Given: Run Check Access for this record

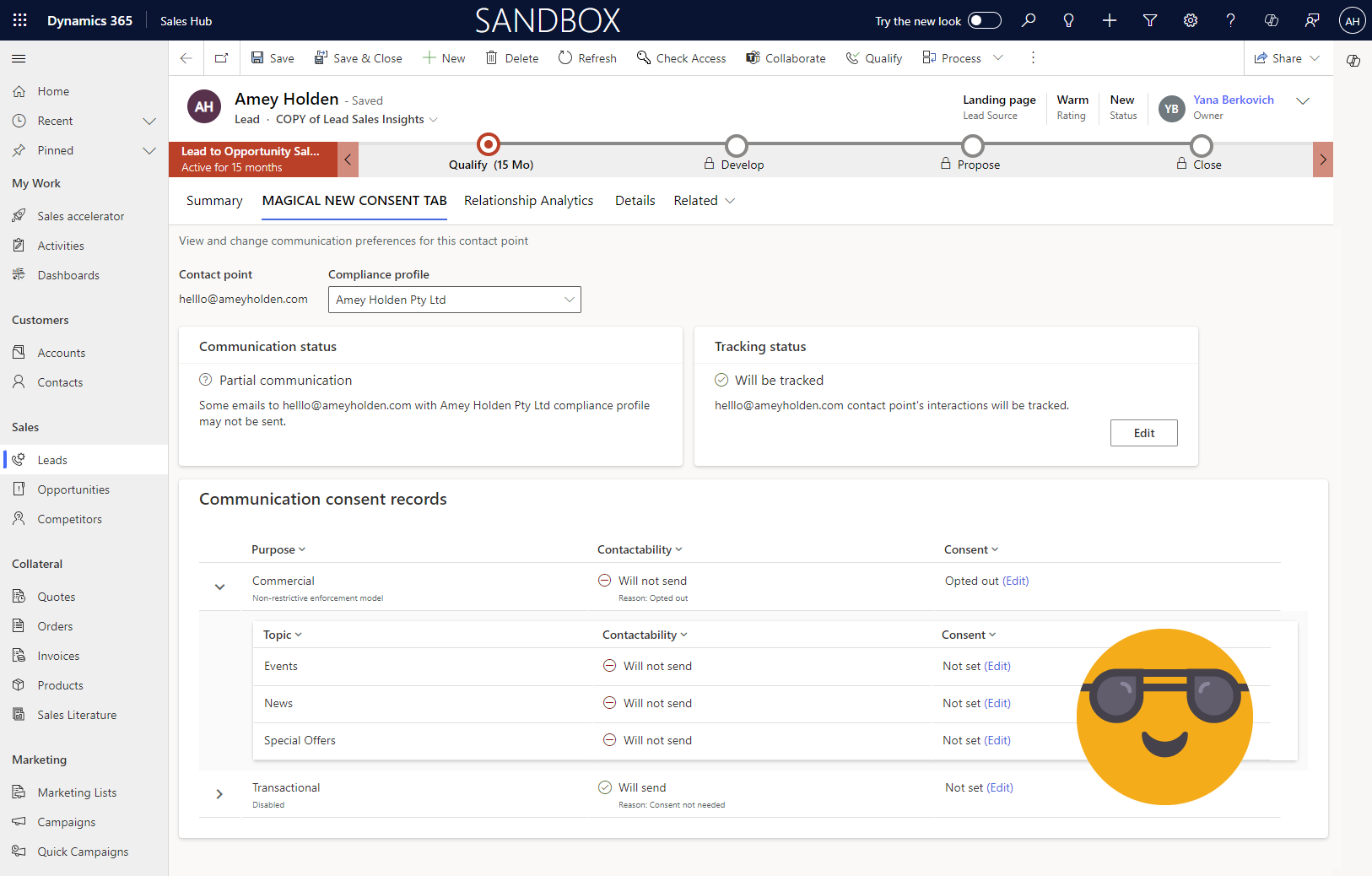Looking at the screenshot, I should [x=681, y=57].
